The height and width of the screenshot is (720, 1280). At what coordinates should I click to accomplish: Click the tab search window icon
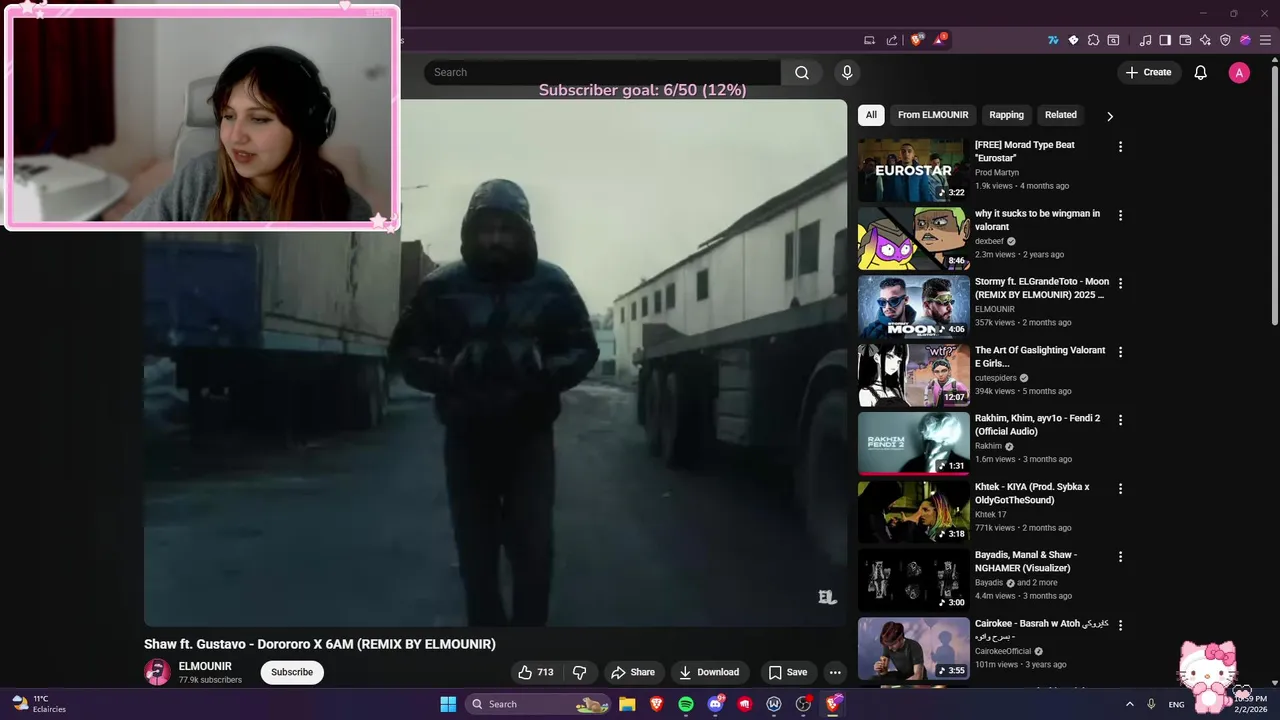(x=1113, y=40)
